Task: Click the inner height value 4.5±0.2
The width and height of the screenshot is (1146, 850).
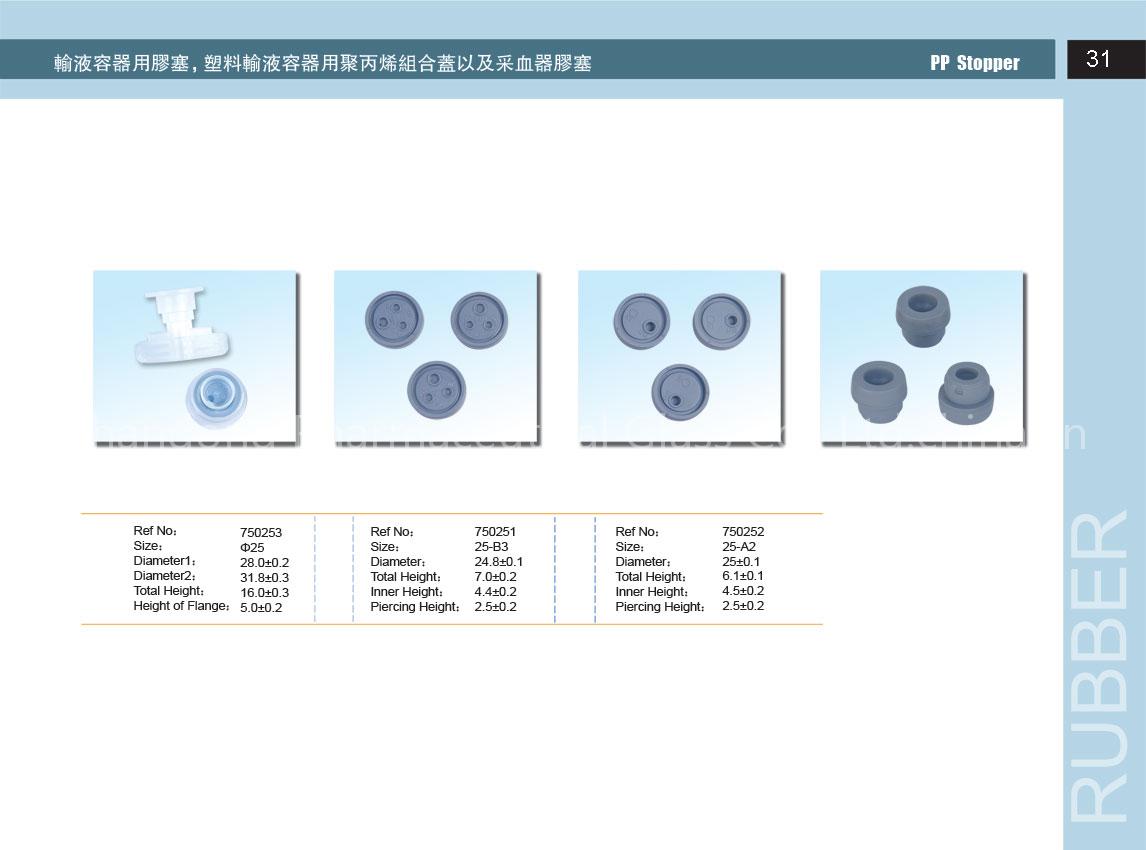Action: point(743,591)
